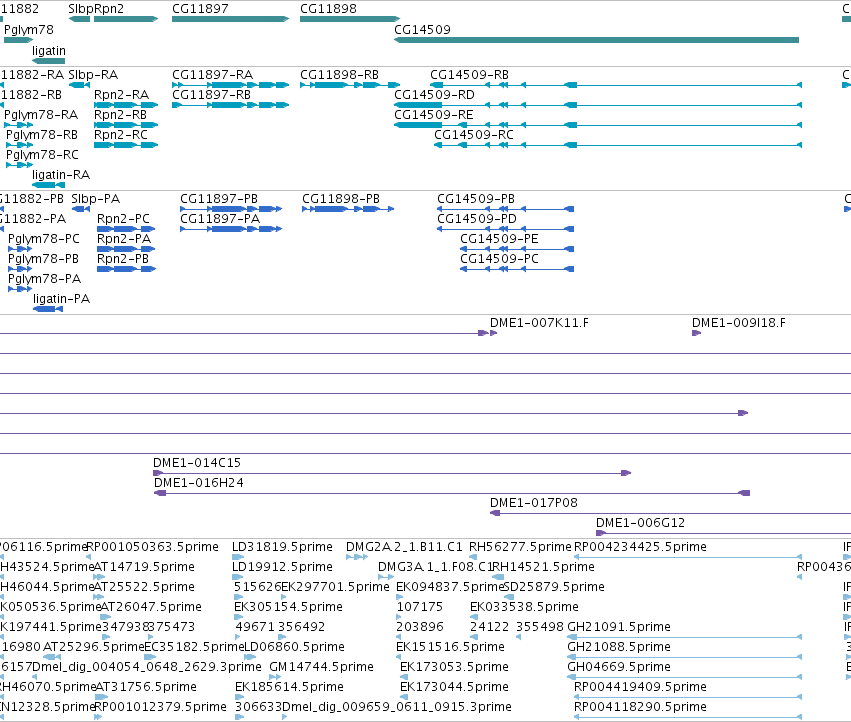Click protein CG14509-PE
851x722 pixels.
(x=499, y=239)
